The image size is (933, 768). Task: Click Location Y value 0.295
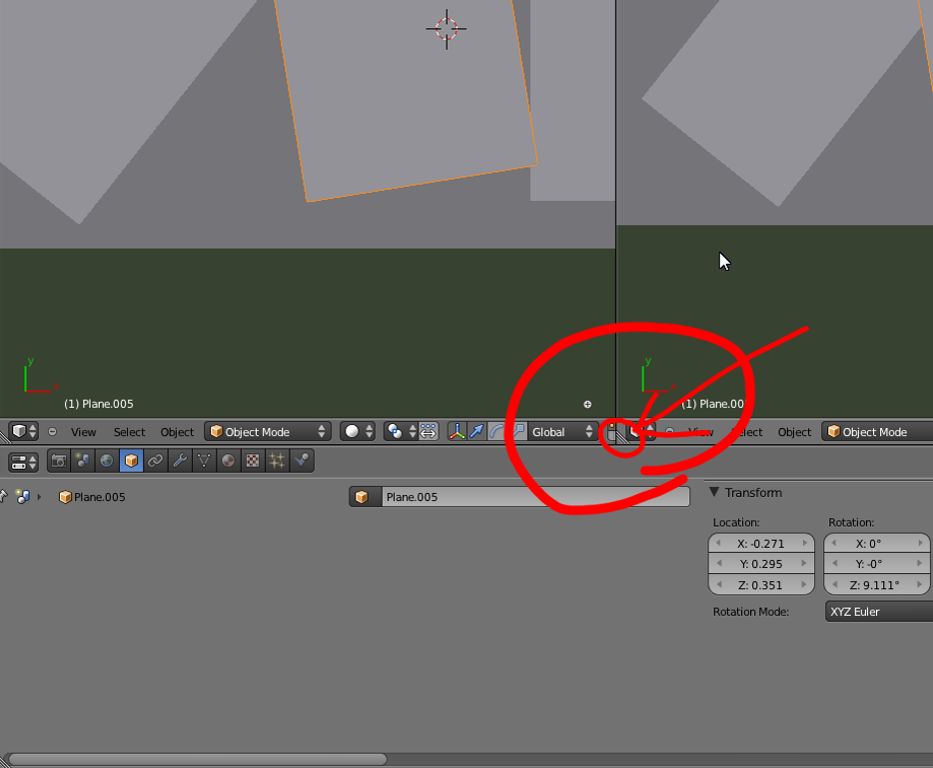pyautogui.click(x=761, y=564)
